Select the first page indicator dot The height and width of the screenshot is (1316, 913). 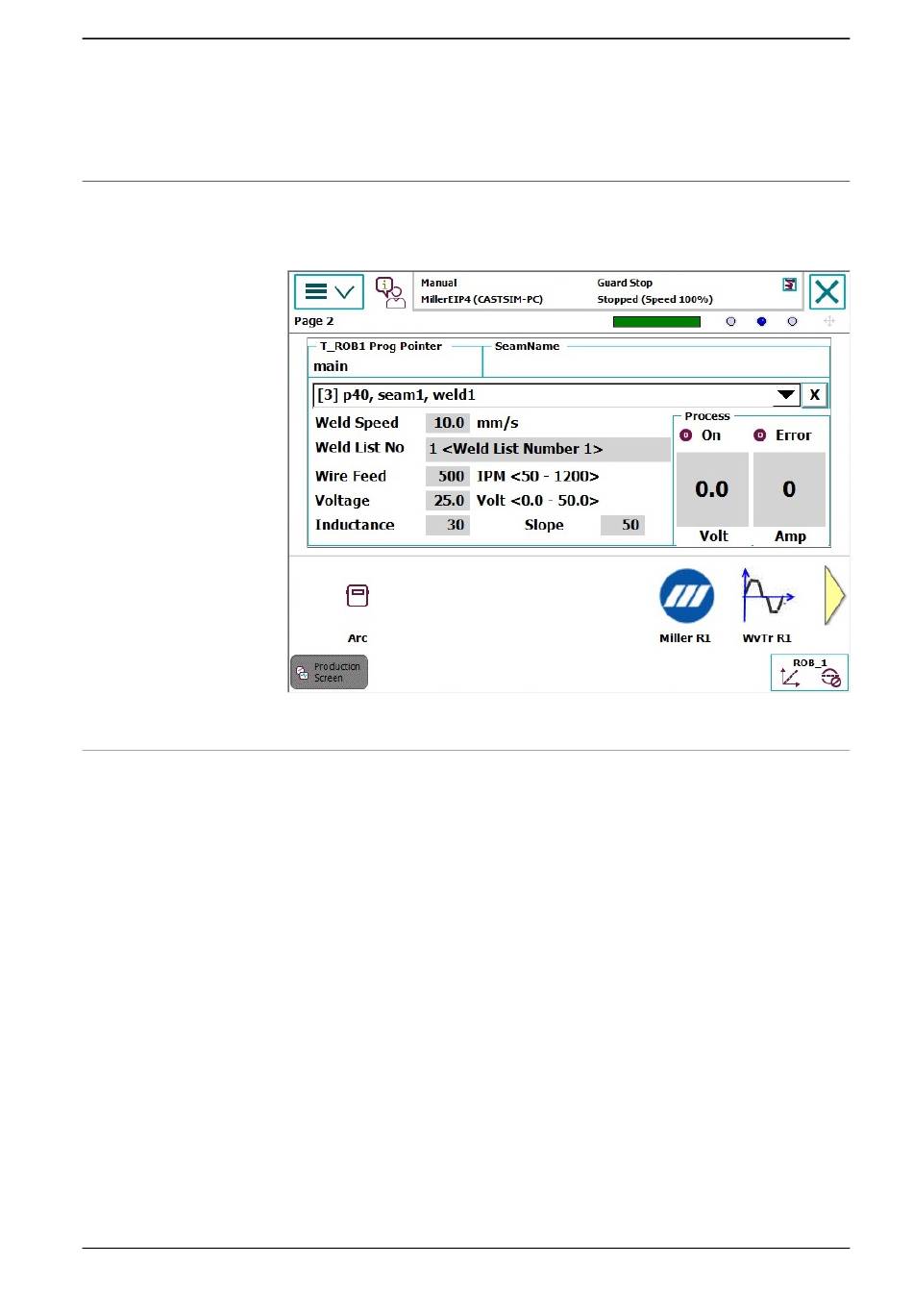pyautogui.click(x=730, y=322)
